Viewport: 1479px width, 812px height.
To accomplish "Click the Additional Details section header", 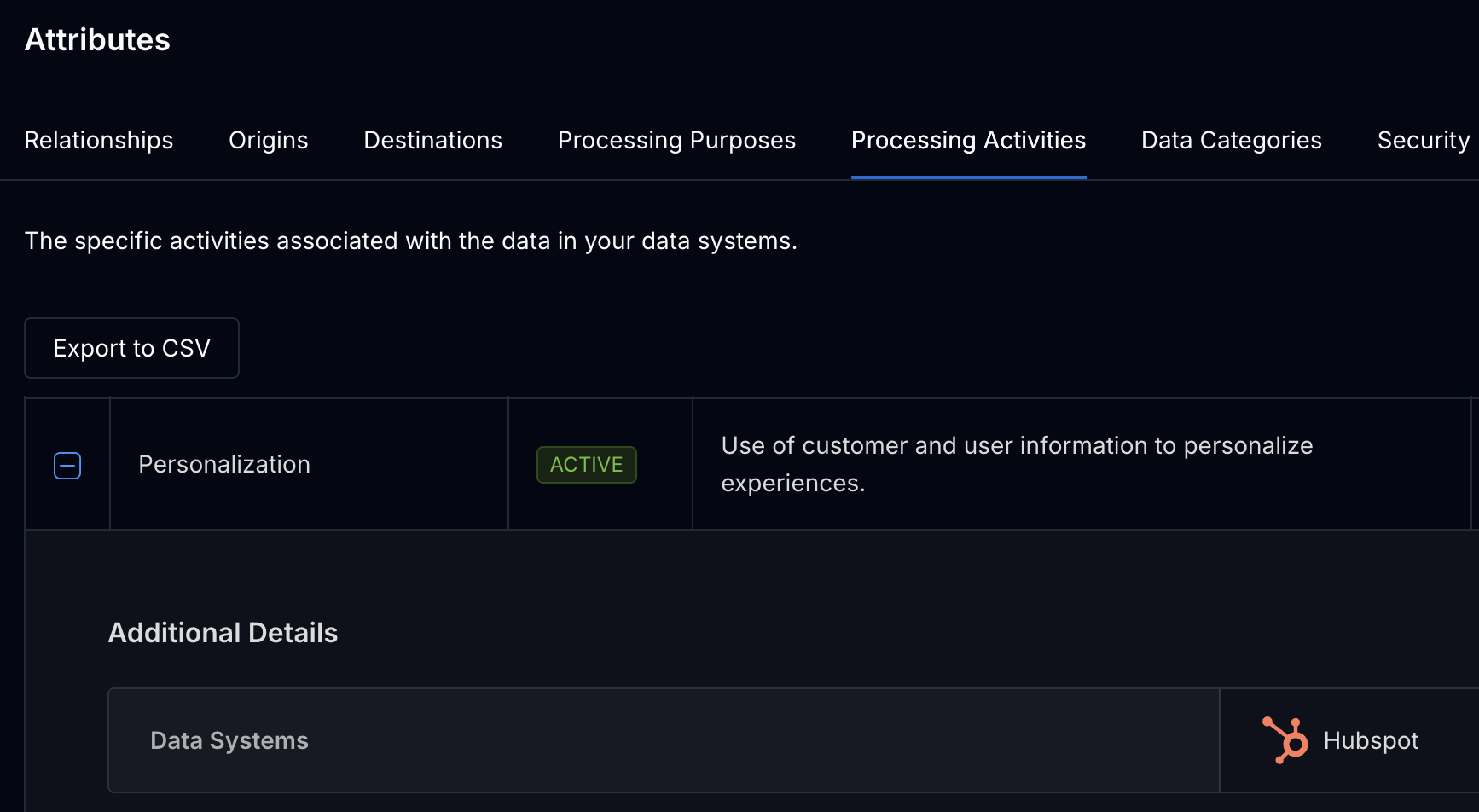I will click(x=223, y=633).
